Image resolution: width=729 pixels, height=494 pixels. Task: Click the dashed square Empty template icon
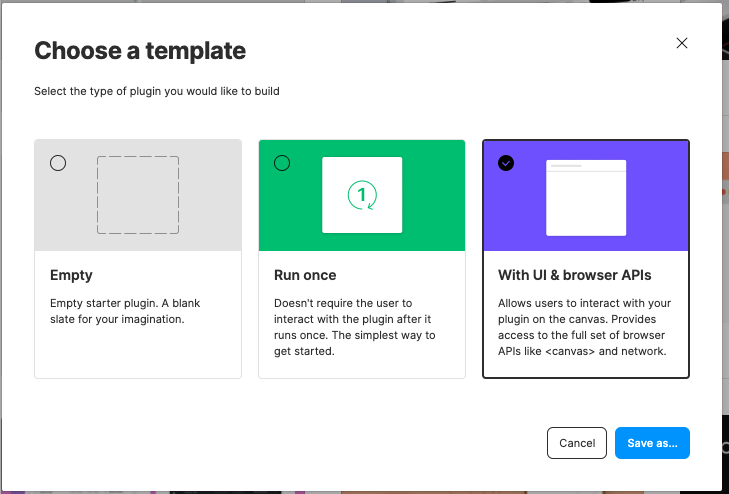138,195
